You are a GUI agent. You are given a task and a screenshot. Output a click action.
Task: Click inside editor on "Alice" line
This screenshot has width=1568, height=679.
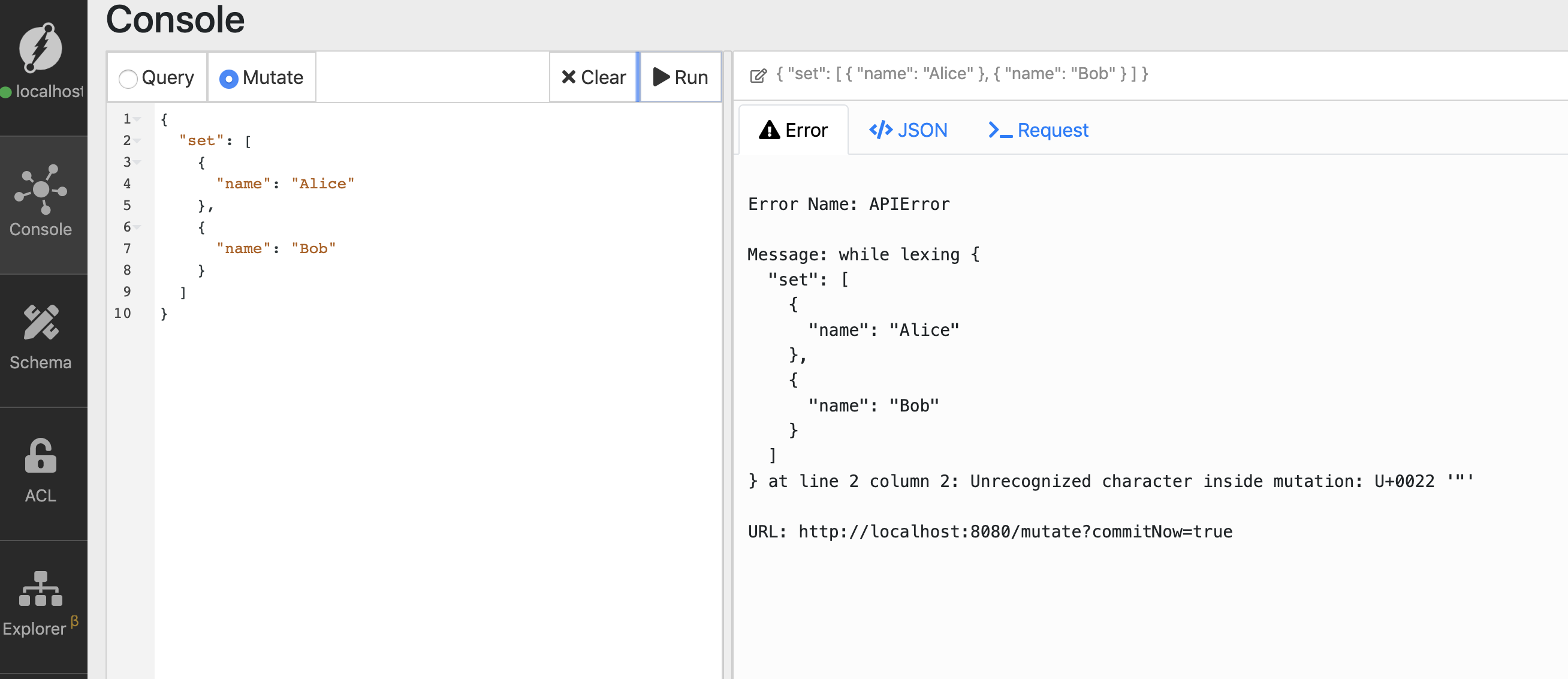[322, 184]
